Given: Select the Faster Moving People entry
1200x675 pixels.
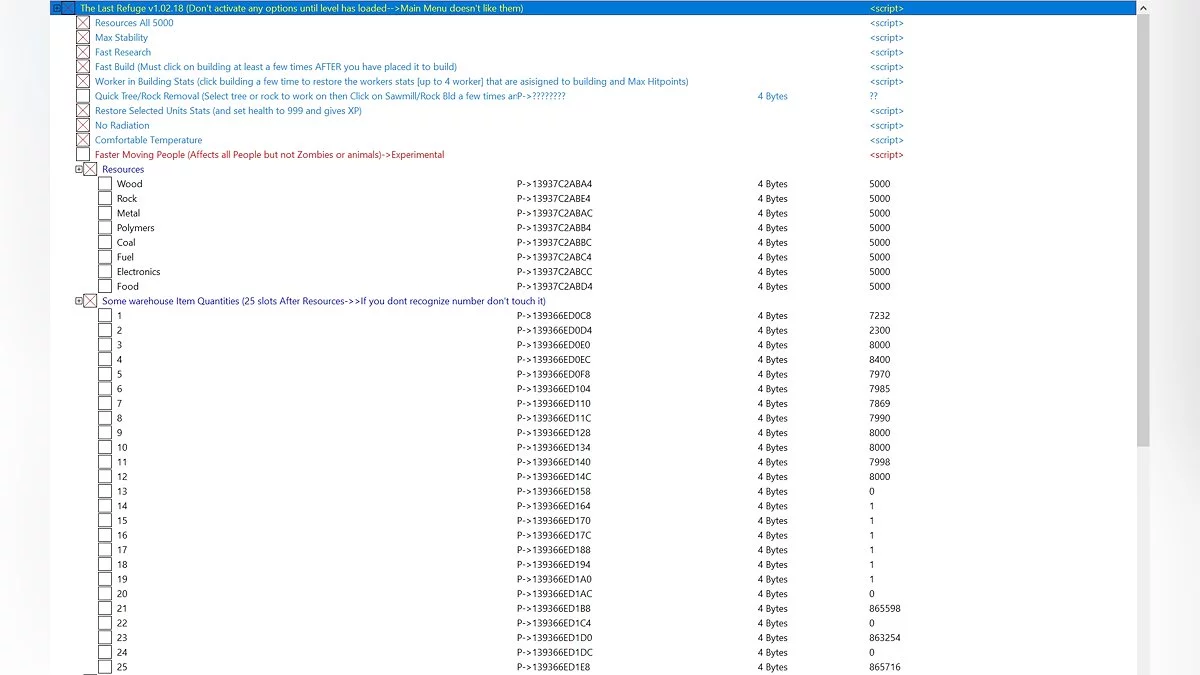Looking at the screenshot, I should pos(269,155).
